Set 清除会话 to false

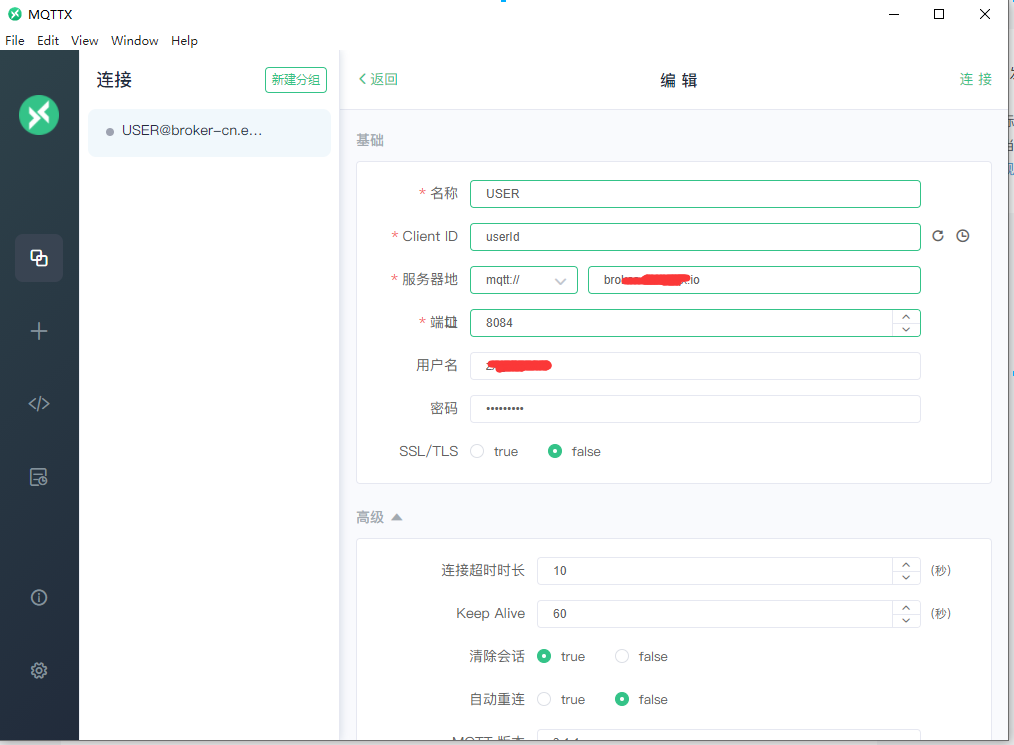click(622, 656)
